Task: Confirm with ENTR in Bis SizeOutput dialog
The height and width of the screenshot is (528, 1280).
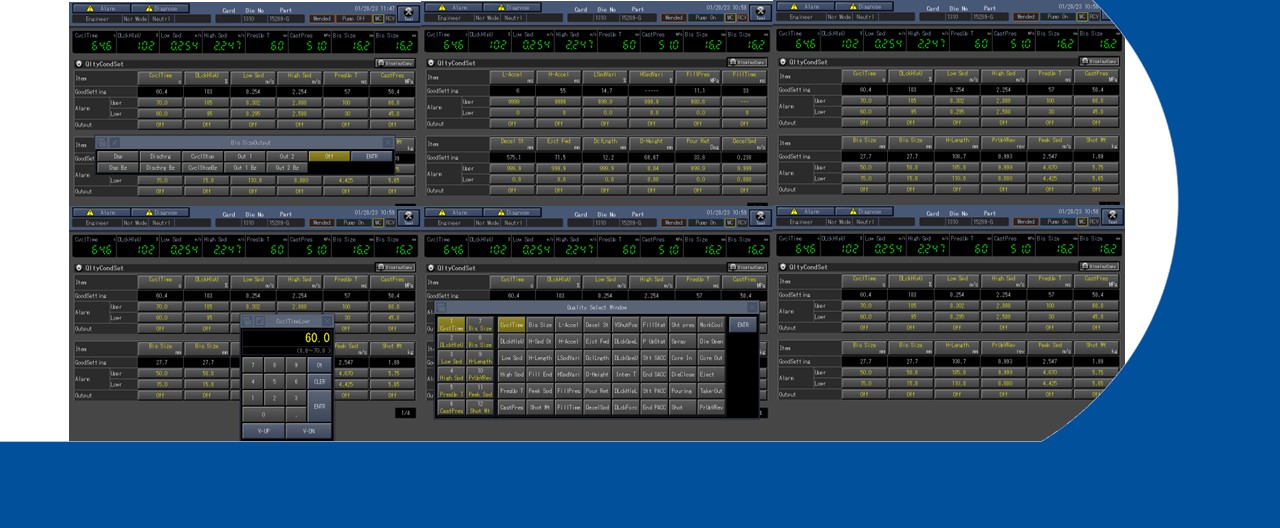Action: 372,157
